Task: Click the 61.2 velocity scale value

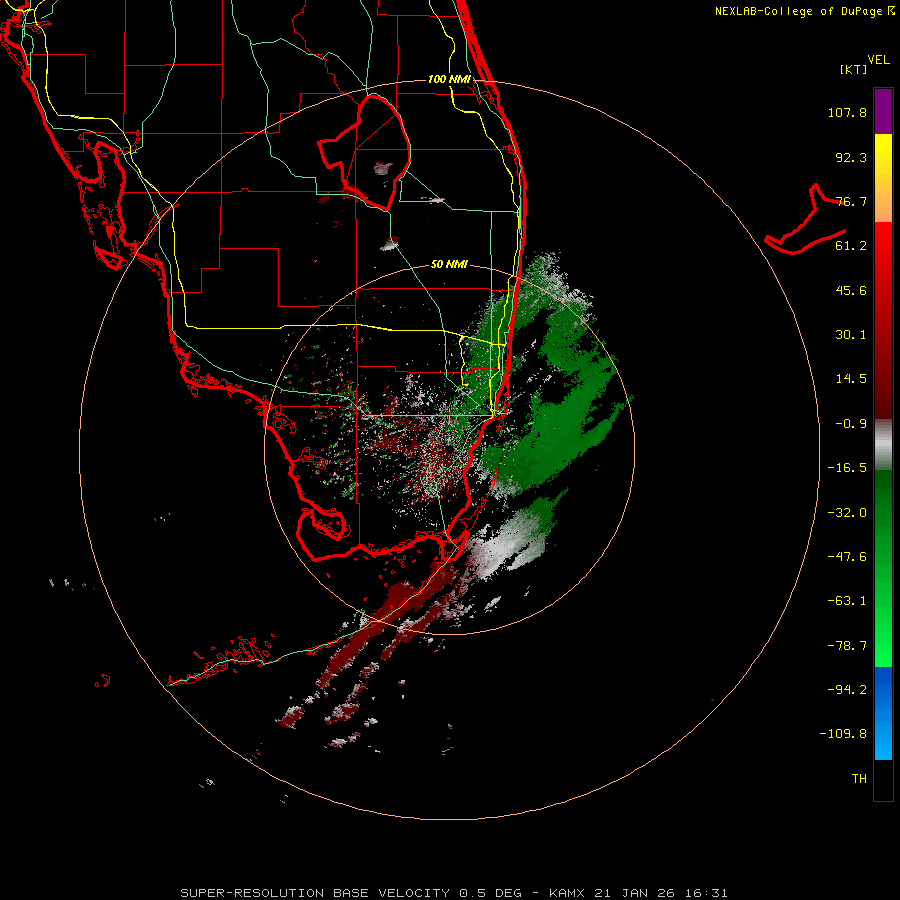Action: [x=851, y=246]
